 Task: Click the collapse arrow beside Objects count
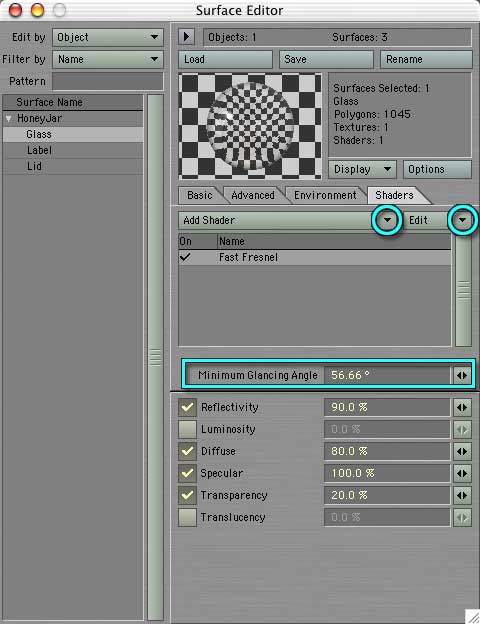tap(186, 37)
